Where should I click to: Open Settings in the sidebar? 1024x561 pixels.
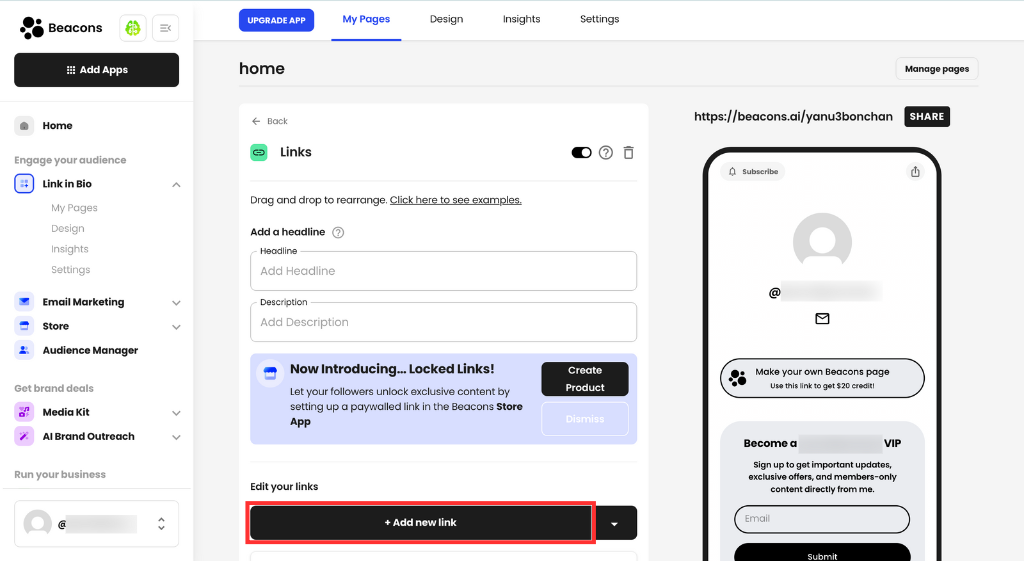71,270
